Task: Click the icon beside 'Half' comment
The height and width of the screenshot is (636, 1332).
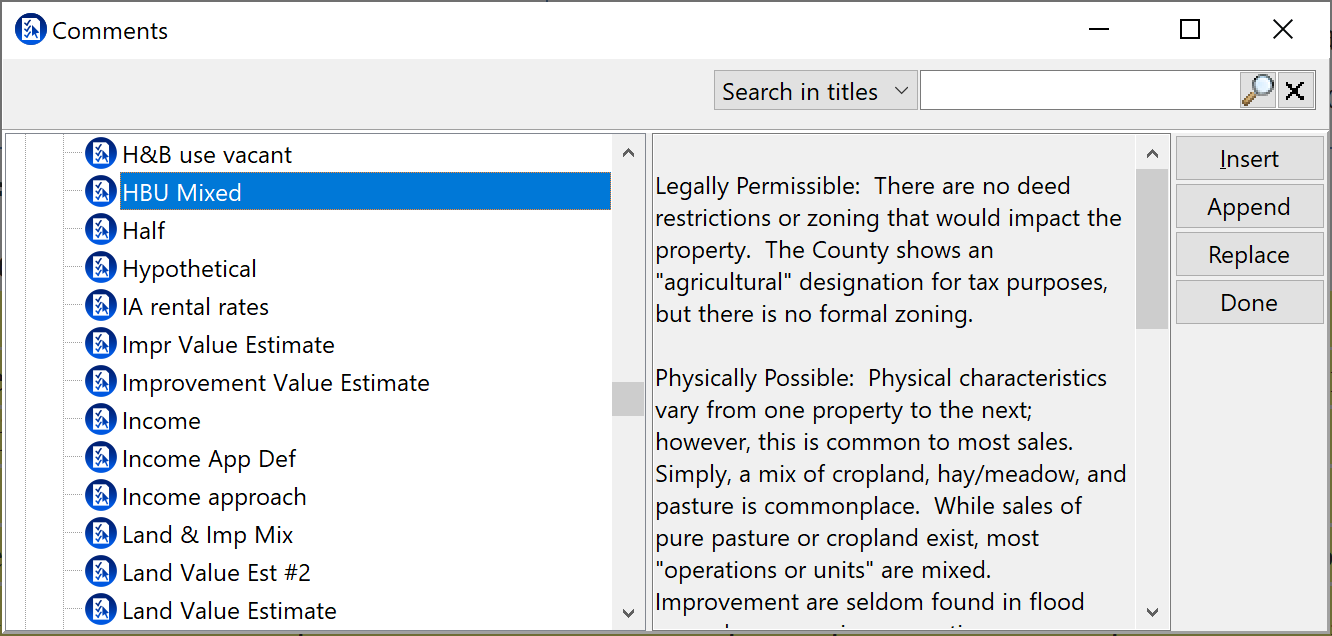Action: click(101, 230)
